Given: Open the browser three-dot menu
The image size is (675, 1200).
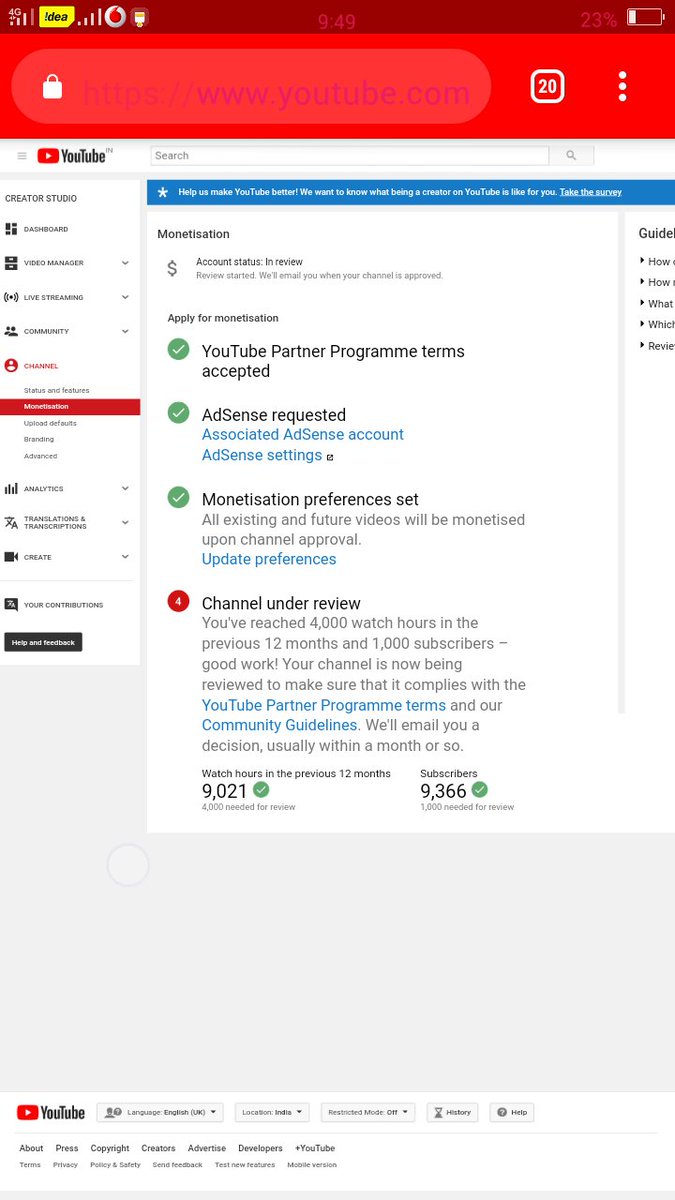Looking at the screenshot, I should click(622, 87).
